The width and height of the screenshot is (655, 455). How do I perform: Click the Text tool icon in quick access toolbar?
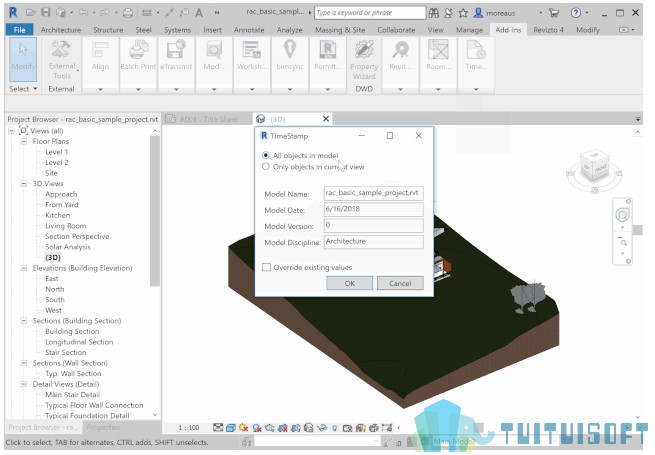tap(199, 13)
